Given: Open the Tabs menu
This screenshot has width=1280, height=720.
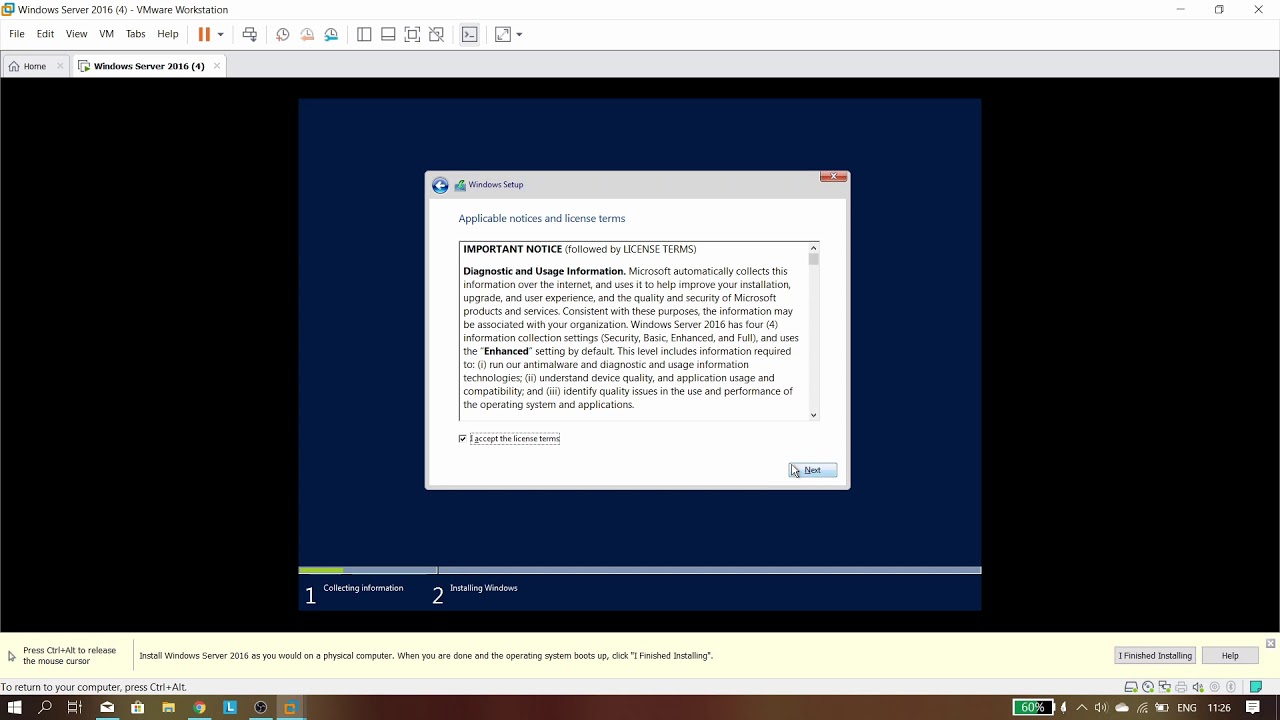Looking at the screenshot, I should point(135,34).
